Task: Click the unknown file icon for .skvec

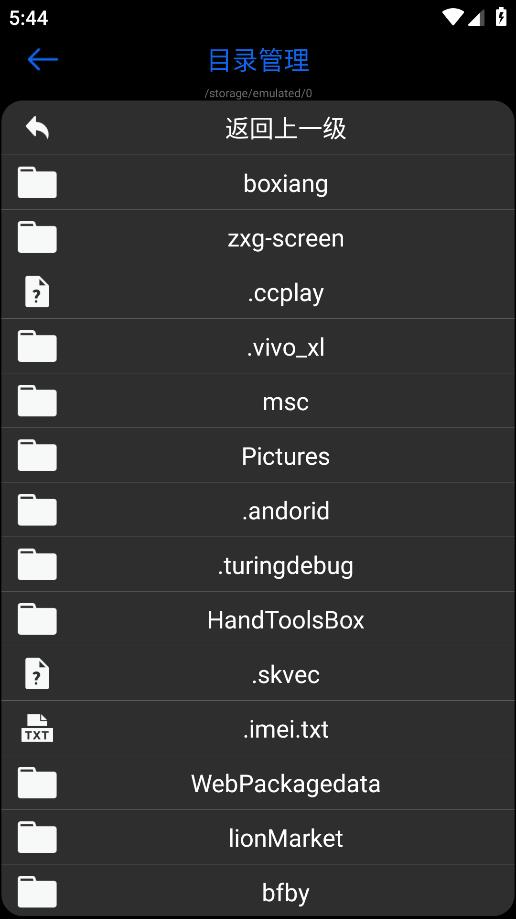Action: (37, 673)
